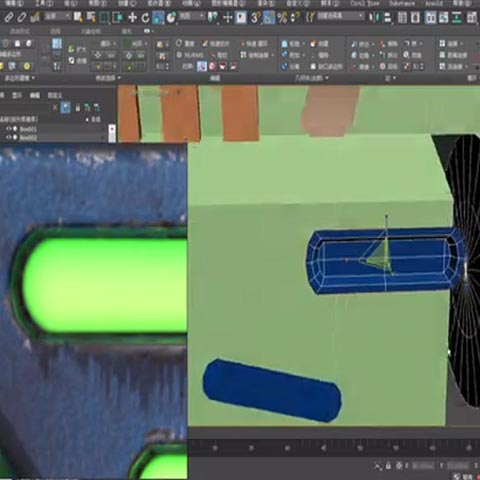The width and height of the screenshot is (480, 480).
Task: Click Bind to Space Warp icon
Action: click(35, 17)
